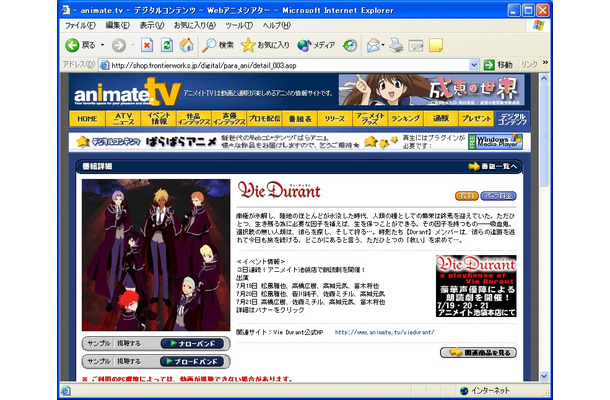
Task: Refresh the page with the green arrows icon
Action: click(167, 46)
